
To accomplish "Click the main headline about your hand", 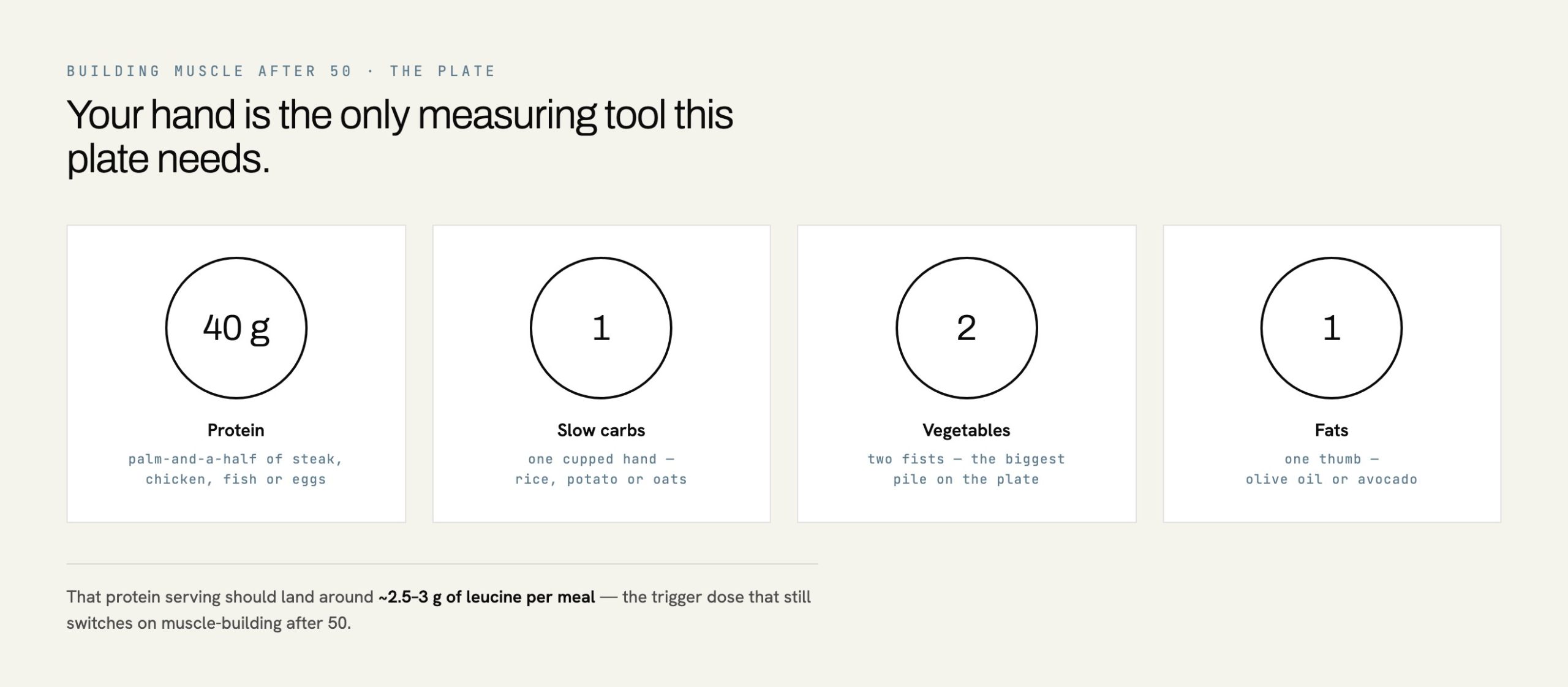I will pyautogui.click(x=399, y=137).
